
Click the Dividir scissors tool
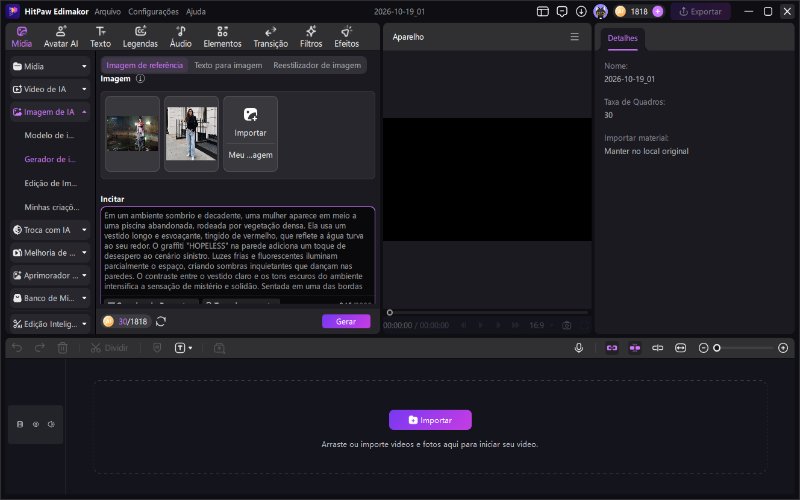pos(109,348)
